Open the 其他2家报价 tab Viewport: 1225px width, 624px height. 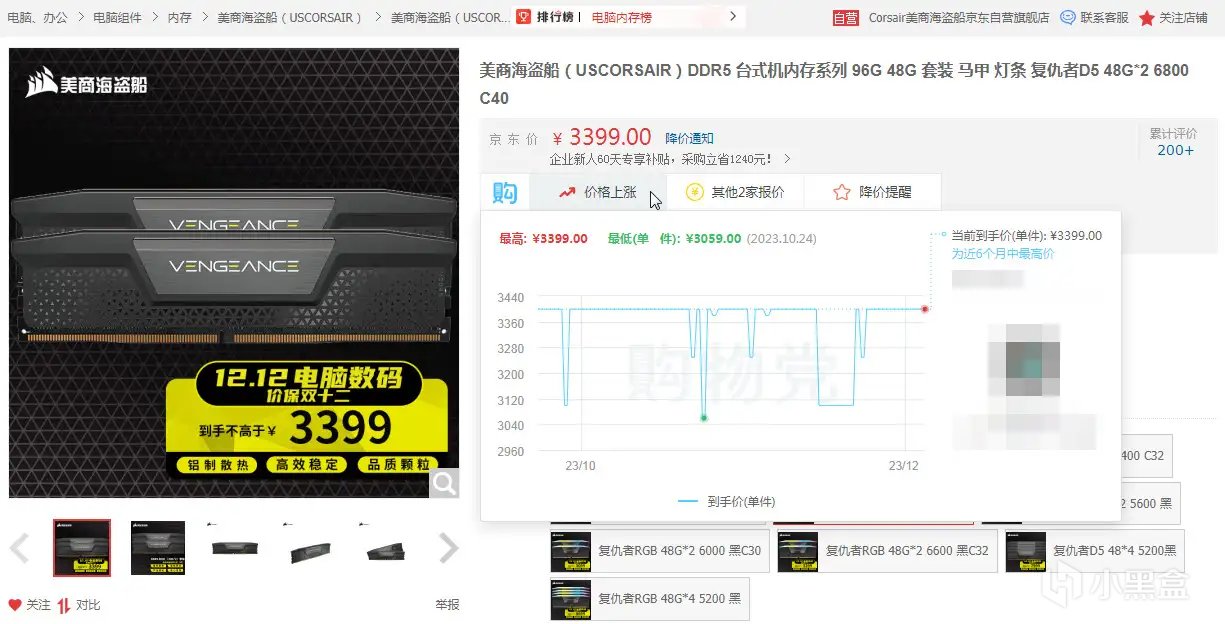[735, 192]
